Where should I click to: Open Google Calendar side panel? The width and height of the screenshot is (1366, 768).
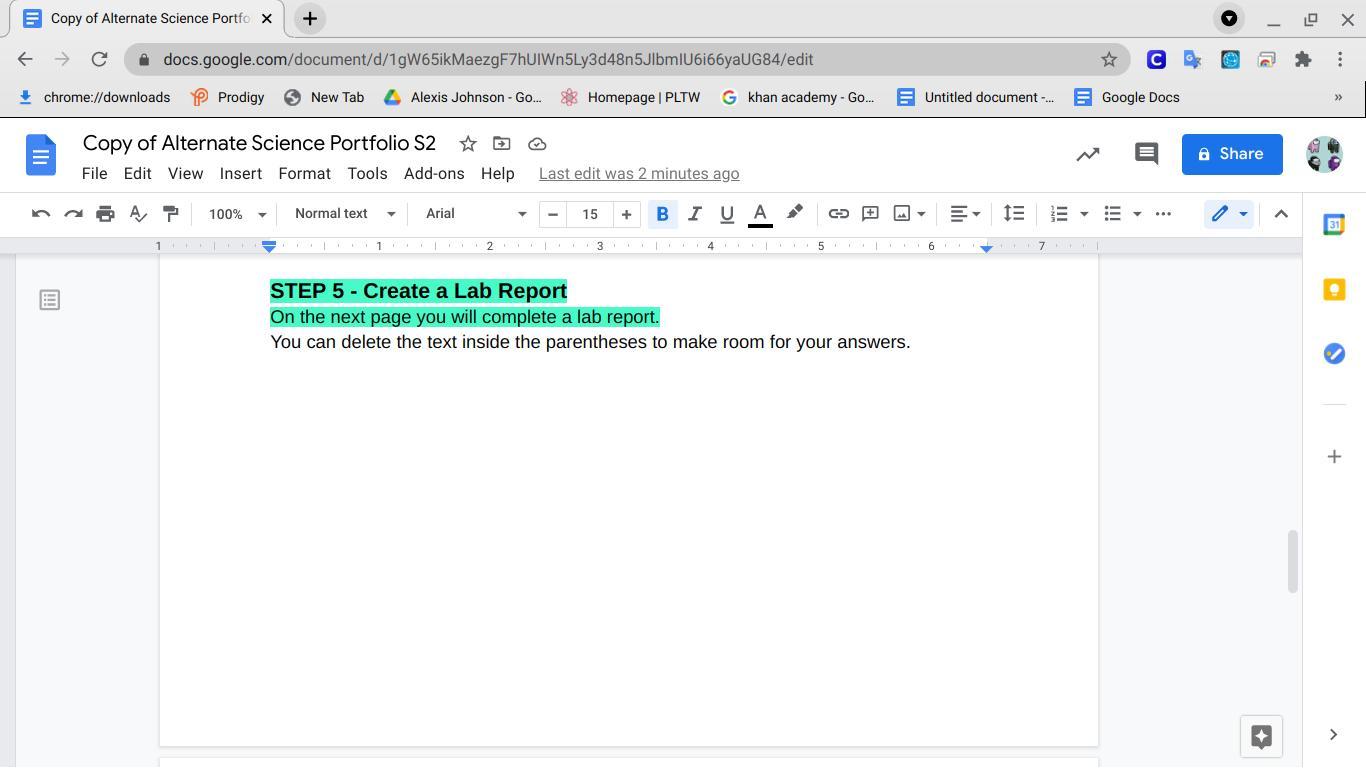tap(1334, 225)
